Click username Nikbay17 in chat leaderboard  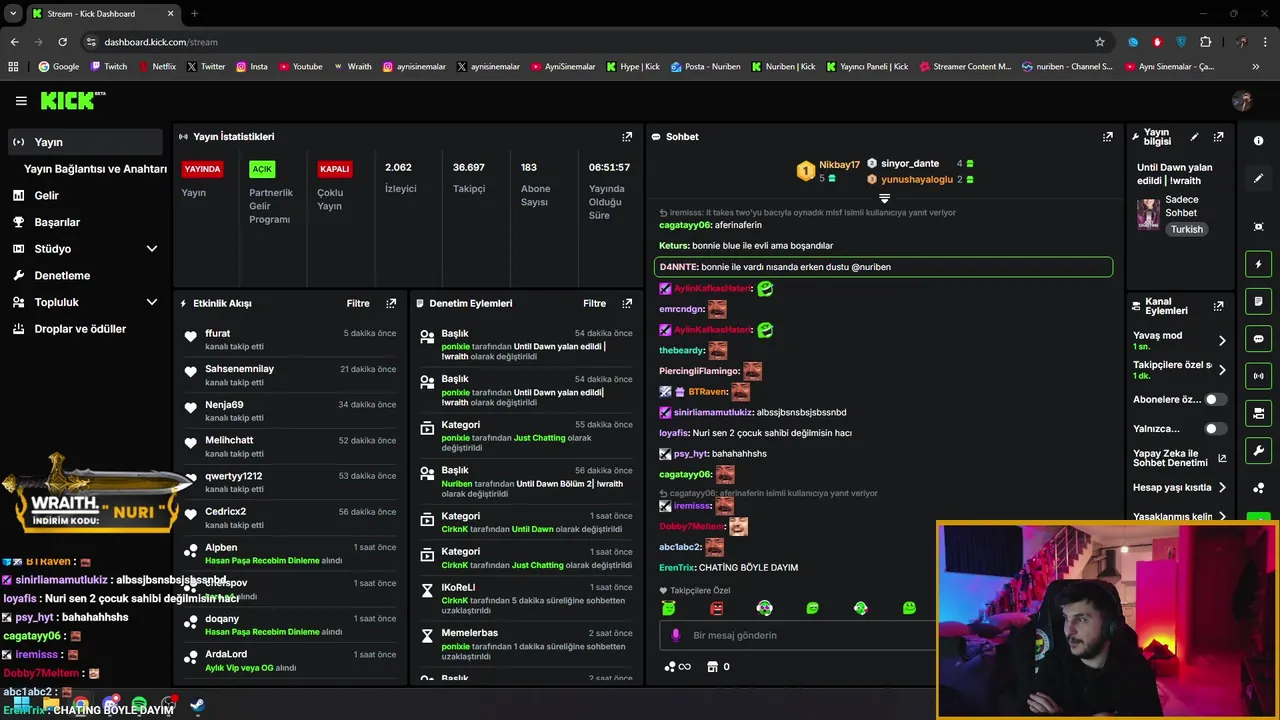pos(839,165)
